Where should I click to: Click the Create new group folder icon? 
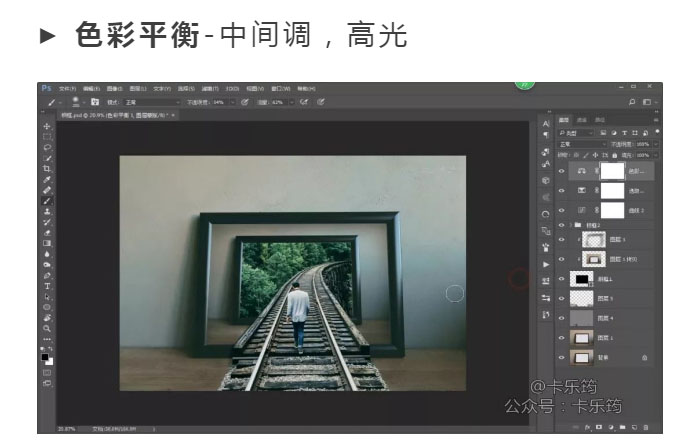click(x=622, y=427)
